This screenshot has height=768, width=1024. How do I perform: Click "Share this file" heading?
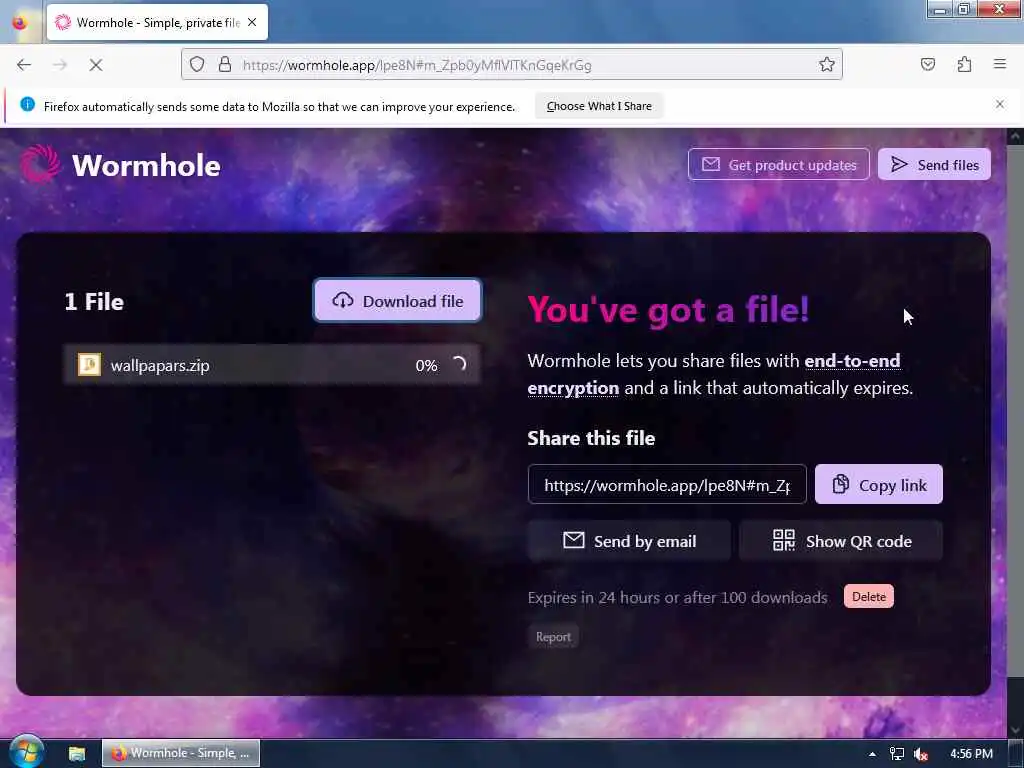591,438
